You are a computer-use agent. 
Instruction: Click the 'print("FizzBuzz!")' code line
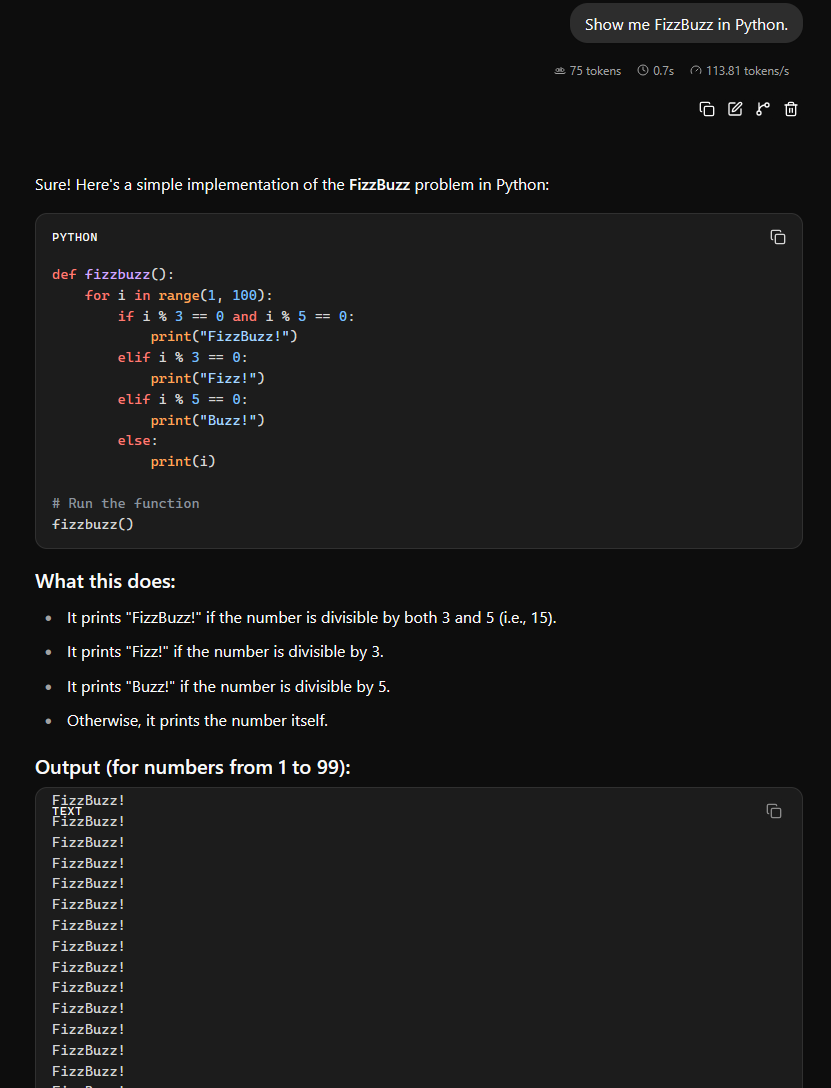pyautogui.click(x=224, y=337)
